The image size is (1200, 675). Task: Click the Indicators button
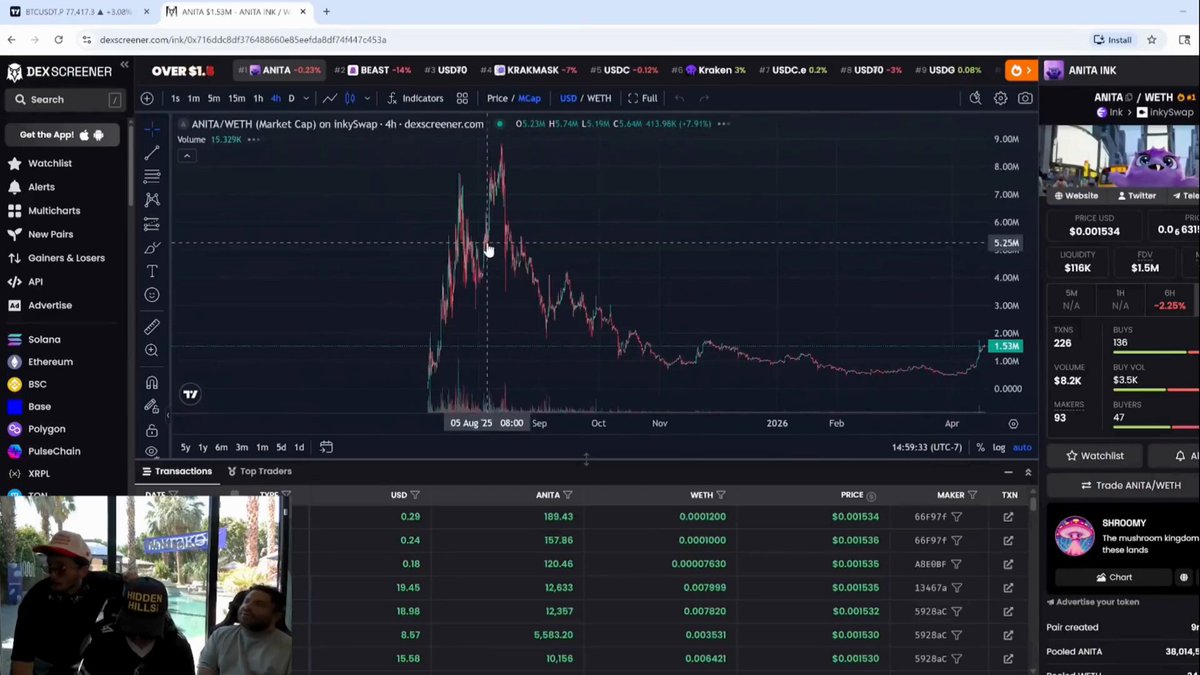pyautogui.click(x=415, y=98)
